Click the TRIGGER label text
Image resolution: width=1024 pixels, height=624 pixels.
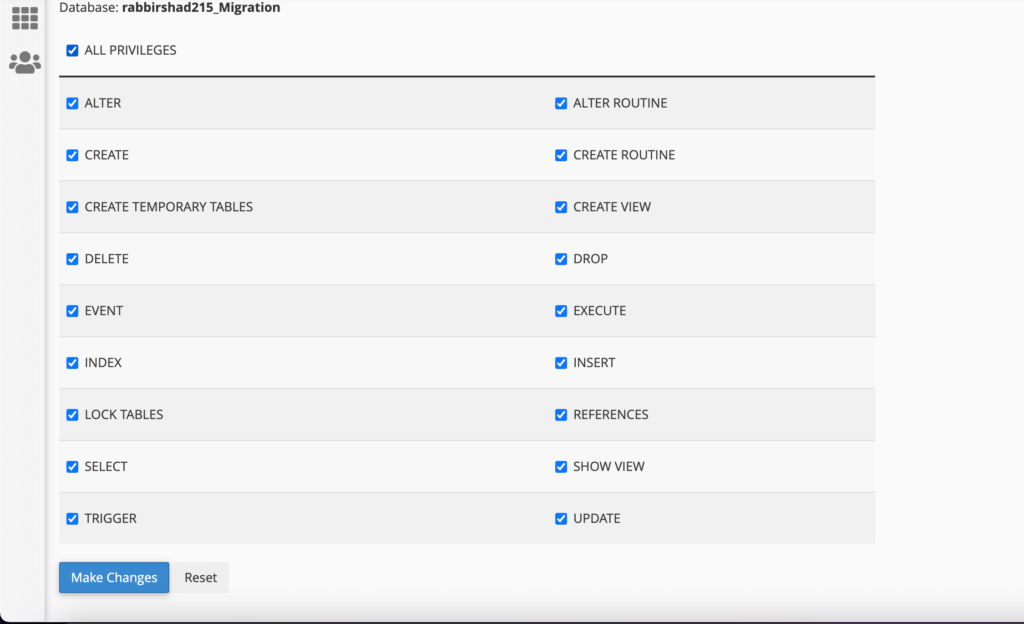(110, 518)
